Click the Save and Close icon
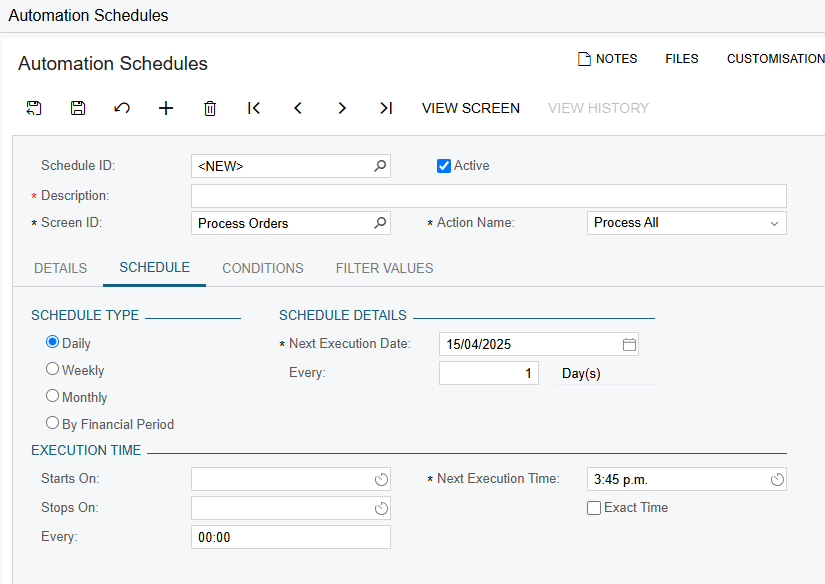The width and height of the screenshot is (825, 584). (34, 108)
